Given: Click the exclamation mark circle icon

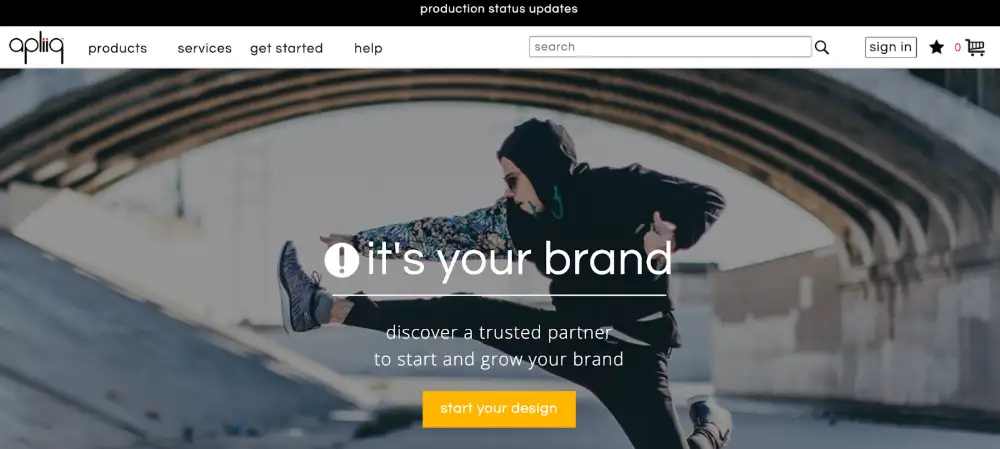Looking at the screenshot, I should [x=341, y=260].
